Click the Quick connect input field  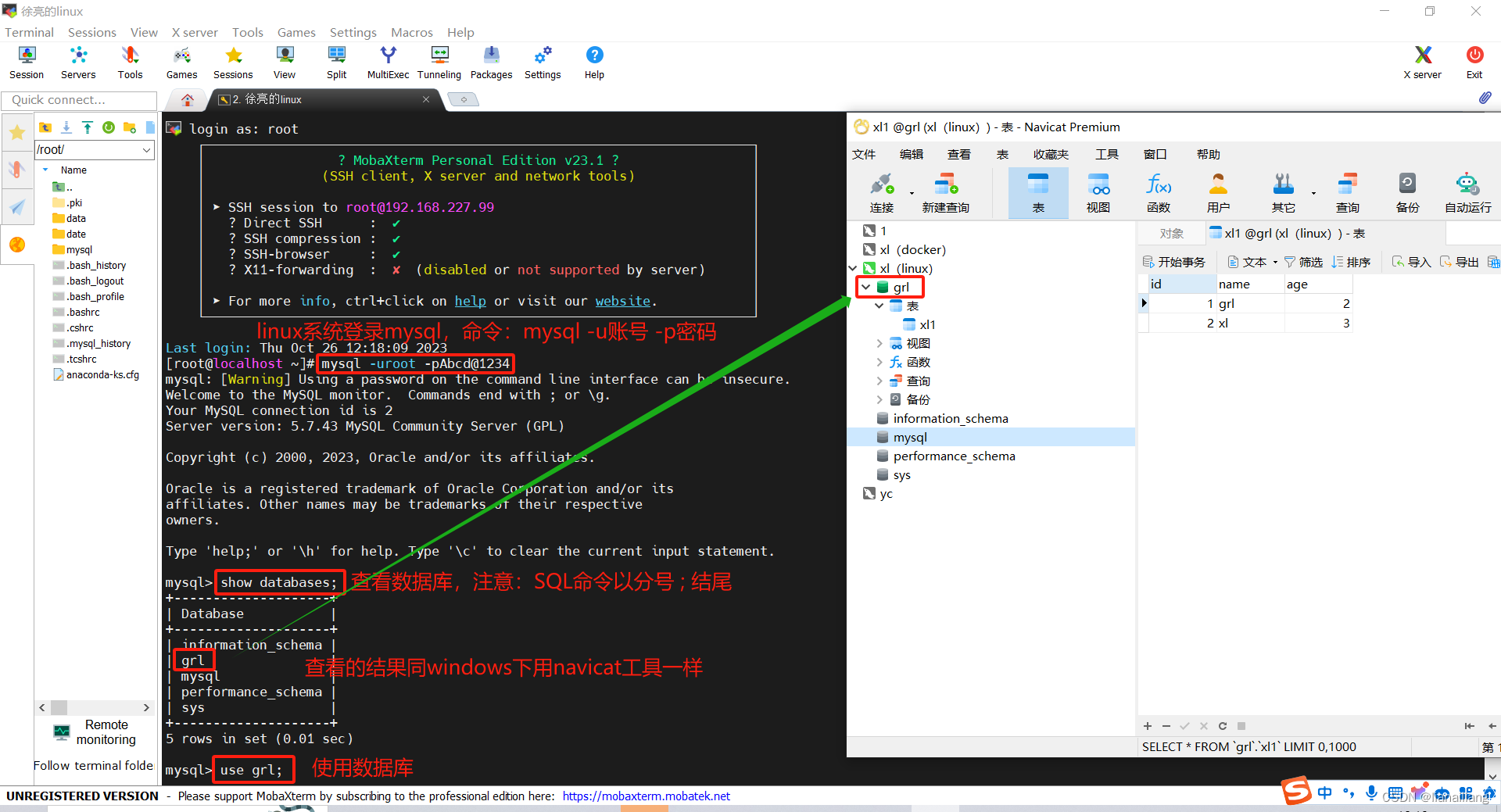pyautogui.click(x=79, y=100)
